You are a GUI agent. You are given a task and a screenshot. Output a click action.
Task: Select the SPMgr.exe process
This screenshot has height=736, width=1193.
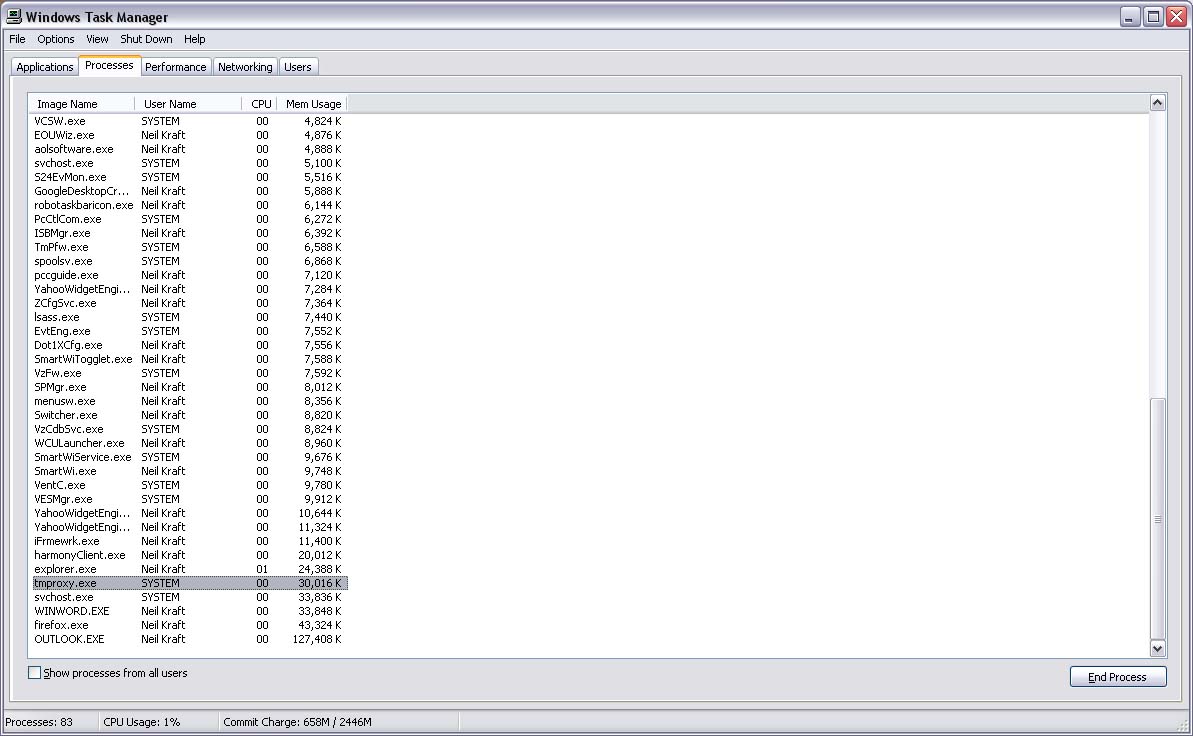pos(190,387)
